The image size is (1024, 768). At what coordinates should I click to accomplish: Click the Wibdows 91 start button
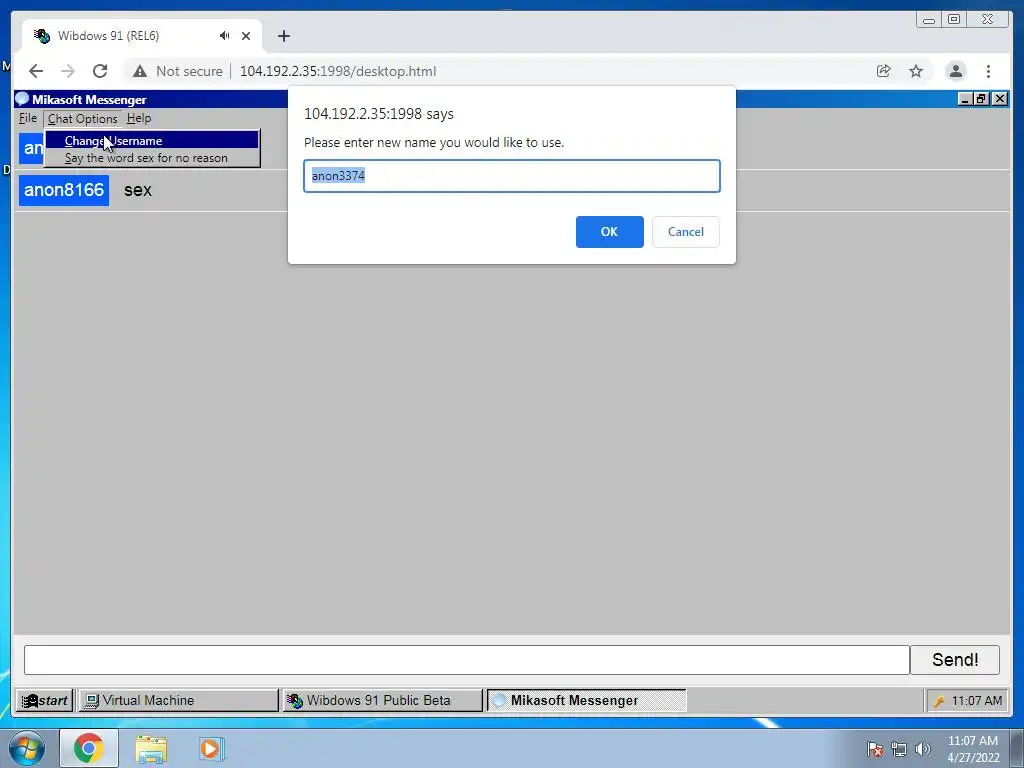44,701
